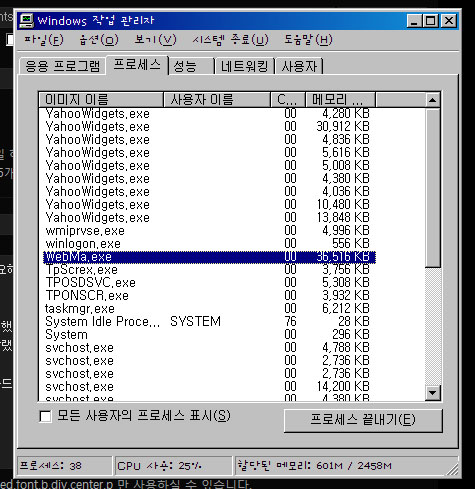The width and height of the screenshot is (475, 489).
Task: Click the scrollbar down arrow
Action: tap(432, 392)
